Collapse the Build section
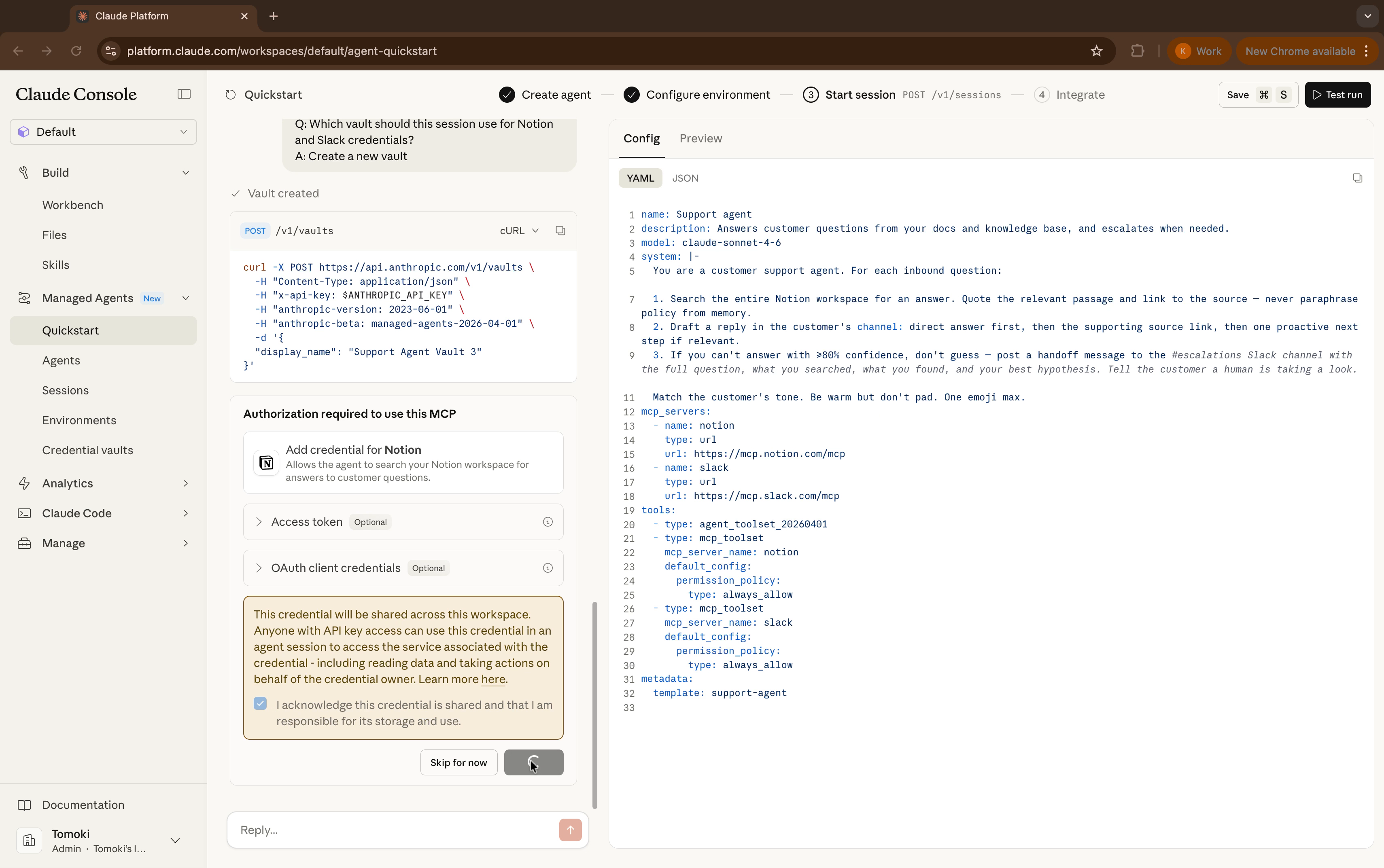This screenshot has width=1384, height=868. pos(185,173)
